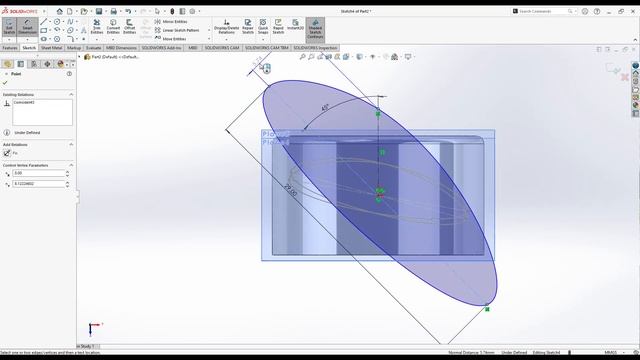Confirm Point properties with green checkmark
Image resolution: width=640 pixels, height=360 pixels.
(5, 83)
